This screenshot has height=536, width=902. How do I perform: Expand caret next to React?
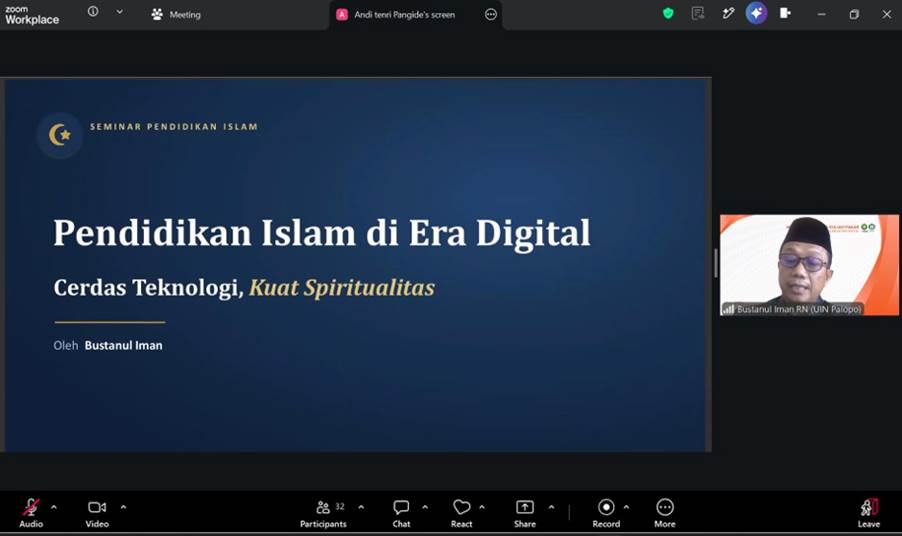(x=482, y=507)
